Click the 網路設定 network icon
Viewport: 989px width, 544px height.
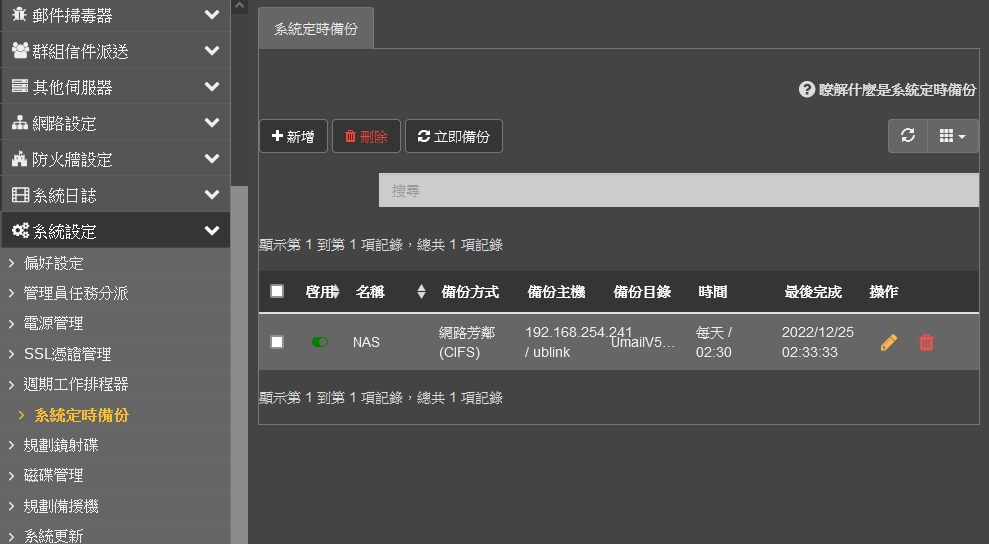[x=20, y=123]
